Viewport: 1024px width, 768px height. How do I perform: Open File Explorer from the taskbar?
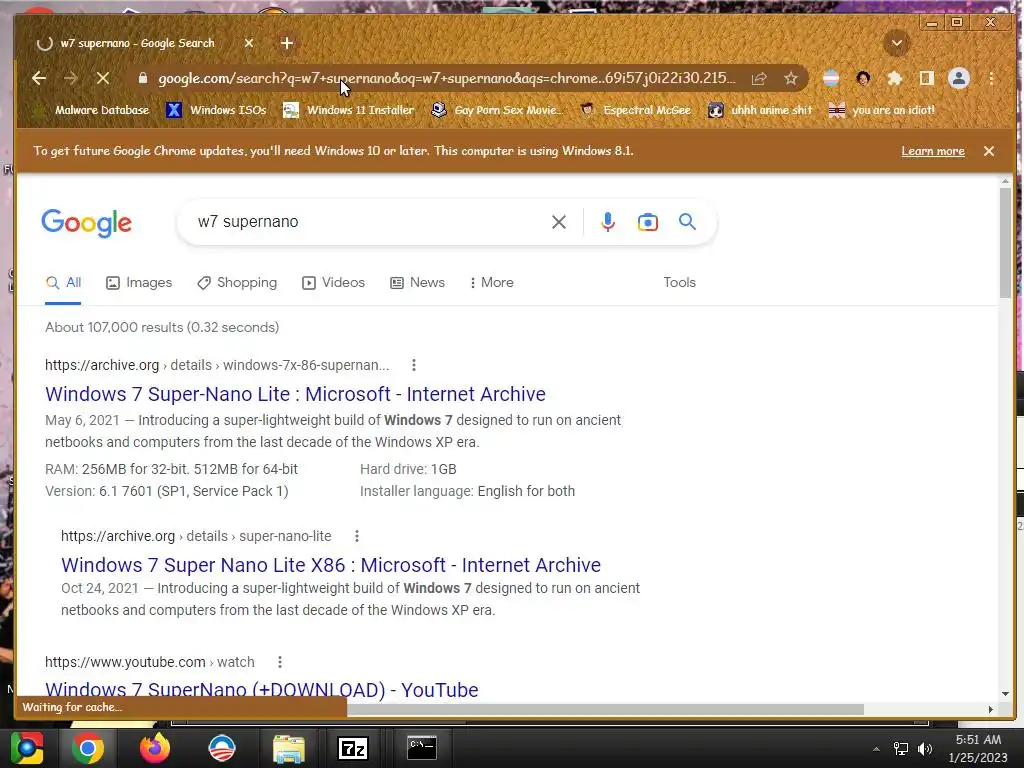point(288,748)
